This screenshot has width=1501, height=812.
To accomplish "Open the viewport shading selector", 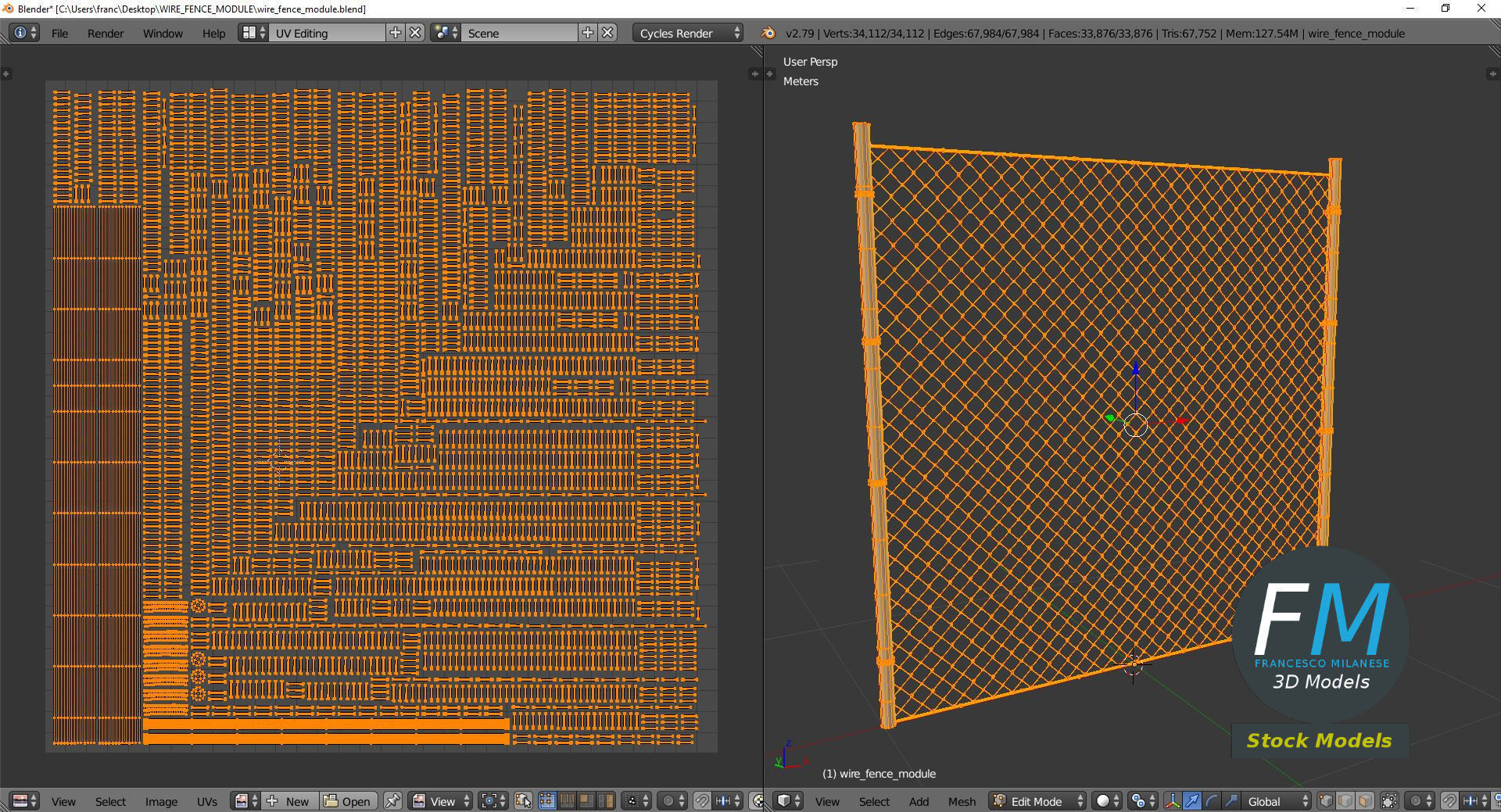I will (x=1107, y=801).
